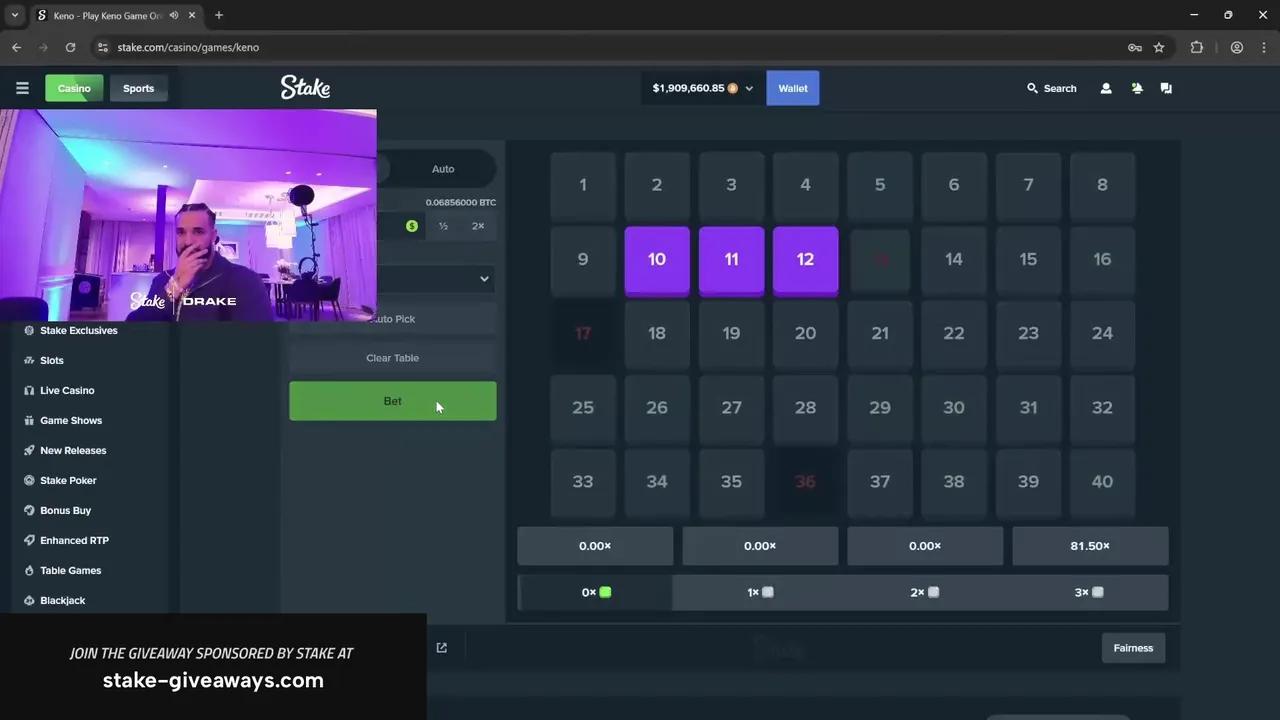
Task: Click the Stake logo
Action: tap(305, 87)
